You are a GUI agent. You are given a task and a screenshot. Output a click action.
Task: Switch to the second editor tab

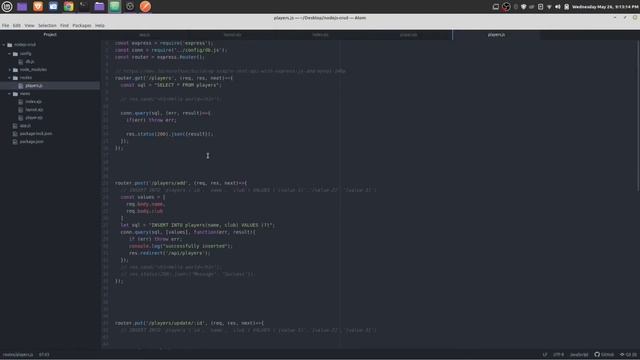coord(232,35)
